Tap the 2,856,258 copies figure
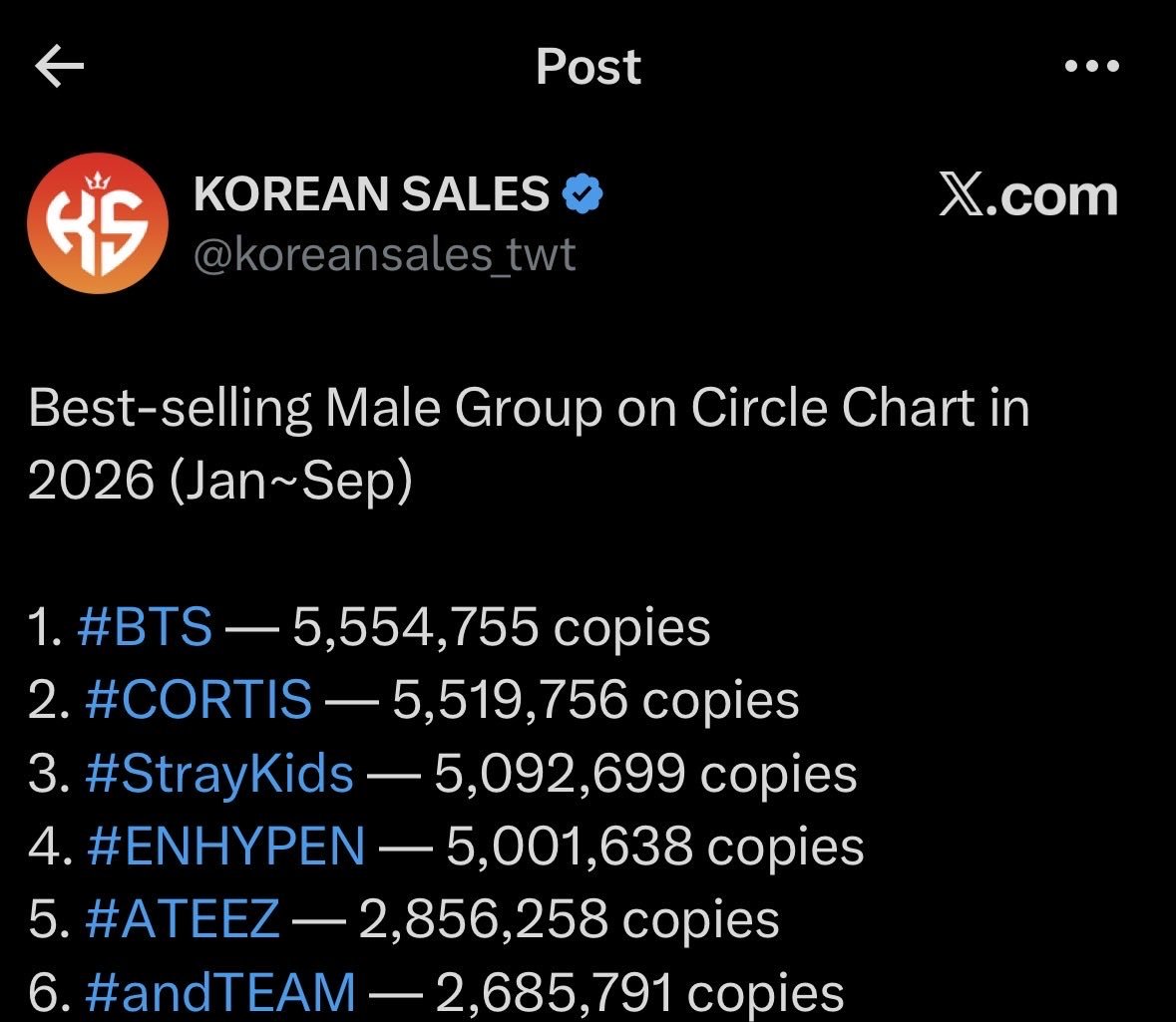The image size is (1176, 1022). (570, 919)
